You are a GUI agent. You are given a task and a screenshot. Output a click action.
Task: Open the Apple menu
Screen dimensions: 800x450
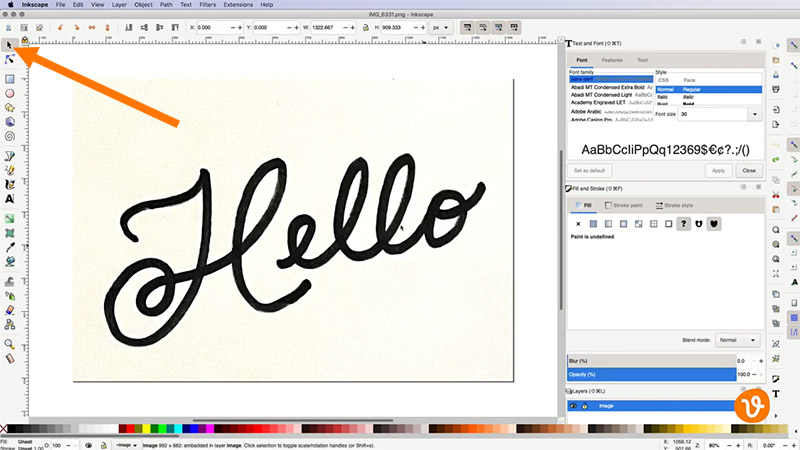click(x=11, y=5)
